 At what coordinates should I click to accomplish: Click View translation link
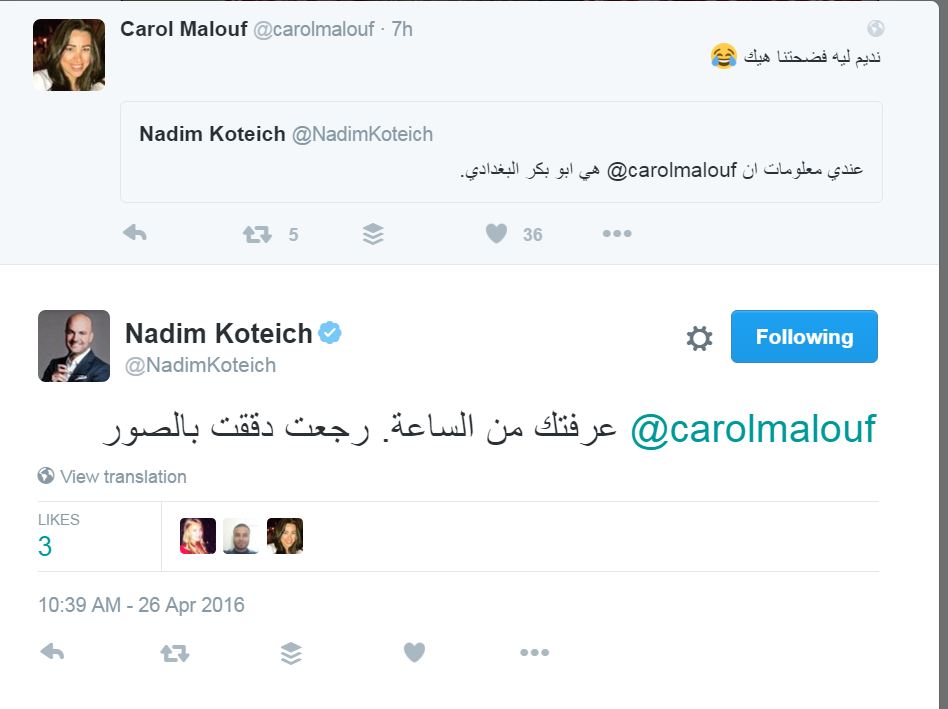pos(122,477)
